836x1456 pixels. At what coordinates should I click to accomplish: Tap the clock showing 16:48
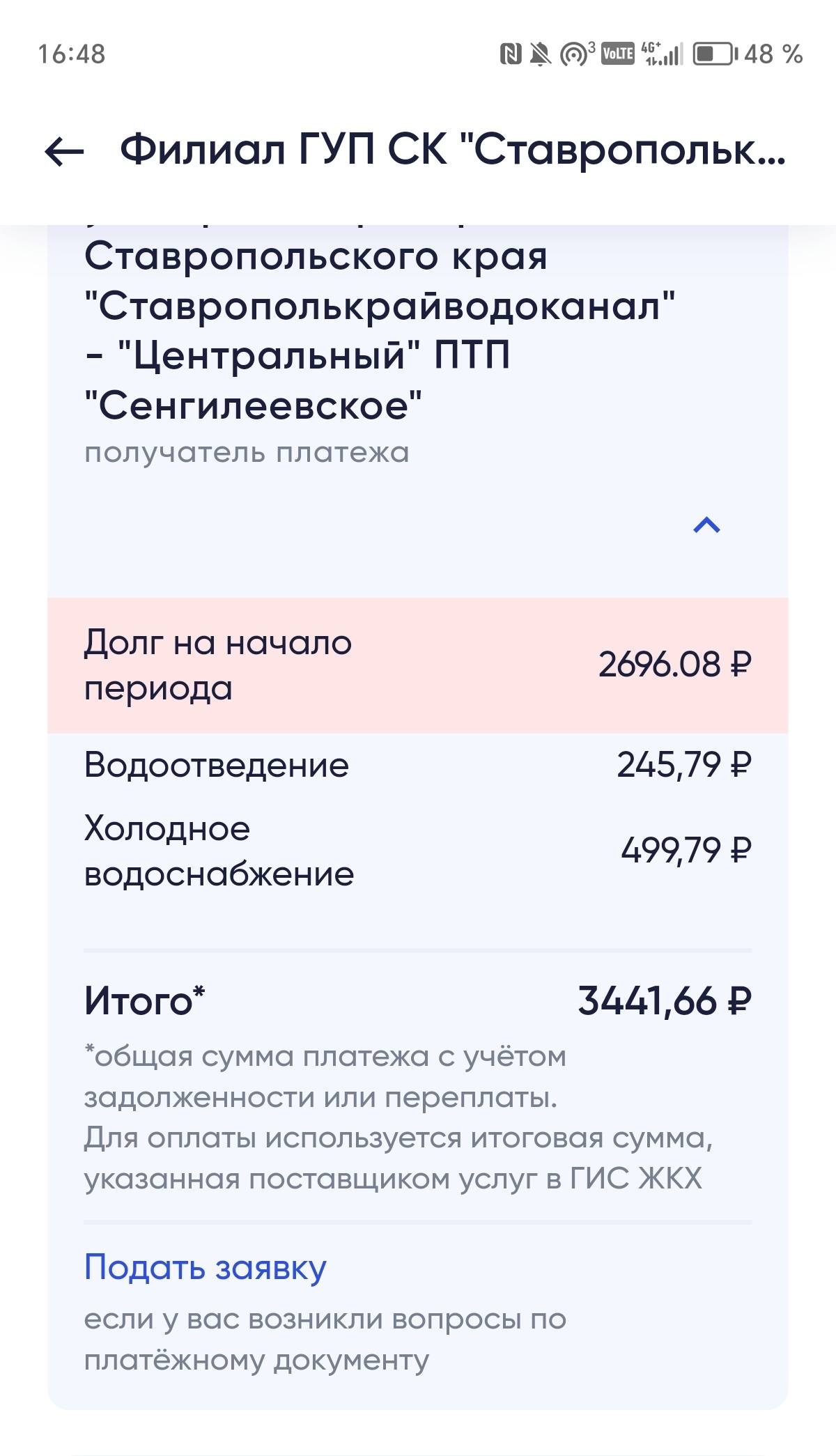tap(71, 54)
